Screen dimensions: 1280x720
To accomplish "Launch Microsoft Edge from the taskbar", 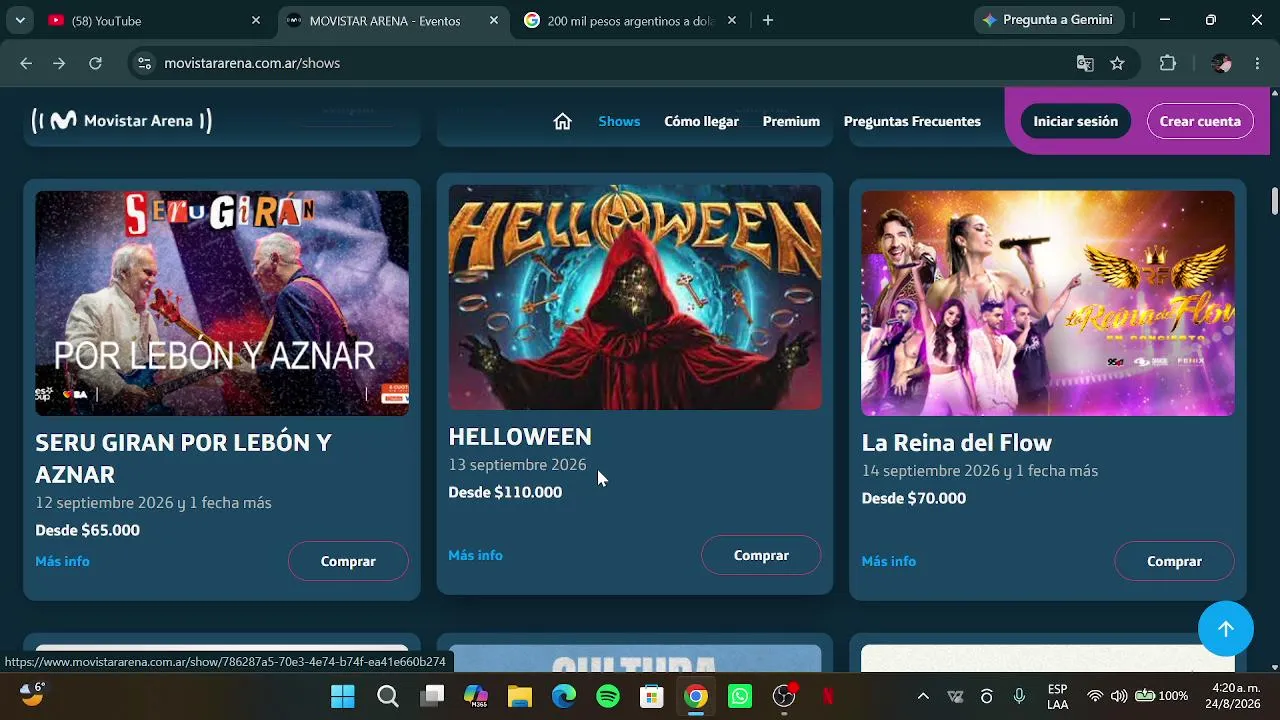I will tap(564, 696).
